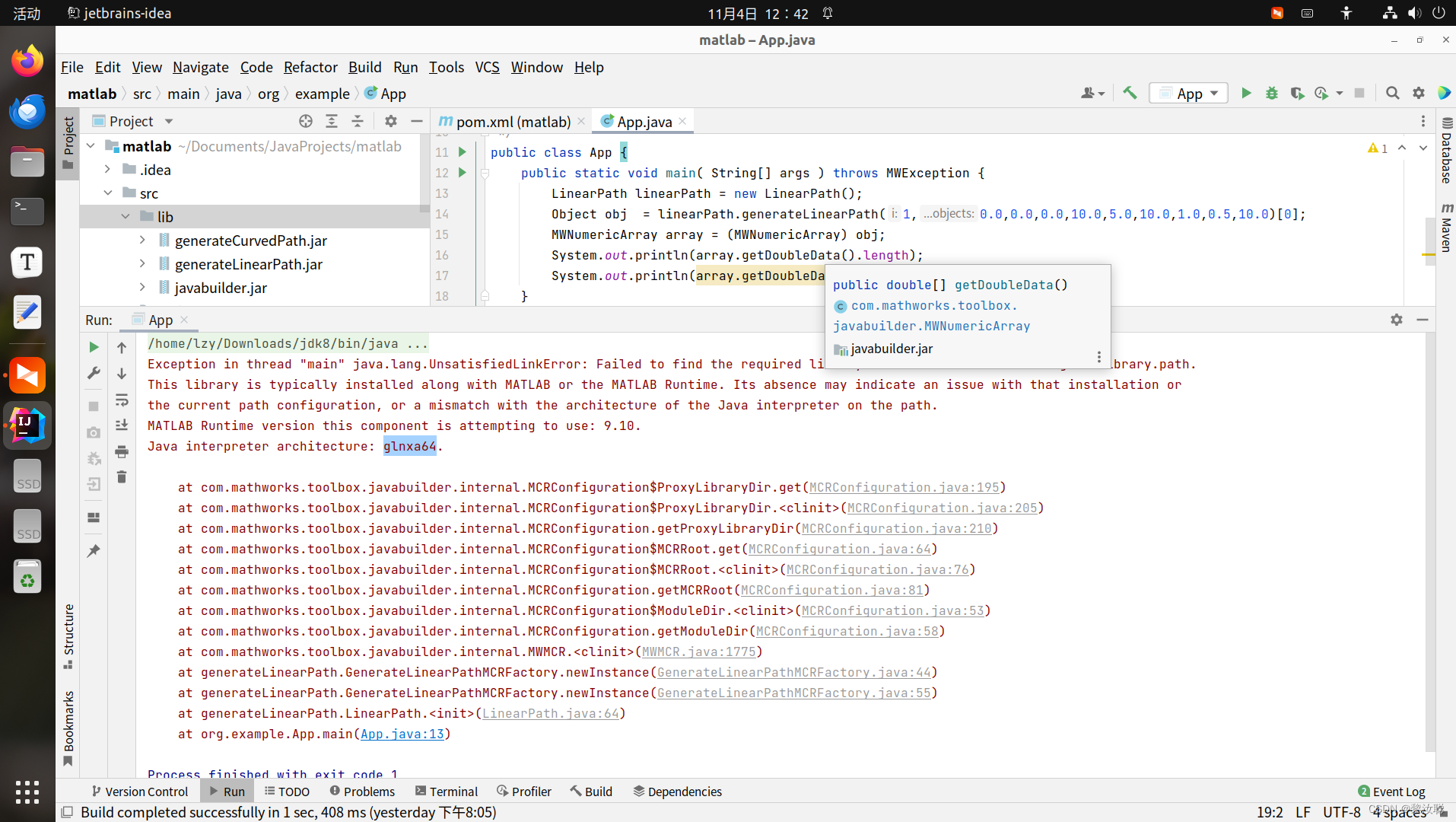The height and width of the screenshot is (822, 1456).
Task: Open Project panel options gear
Action: point(391,121)
